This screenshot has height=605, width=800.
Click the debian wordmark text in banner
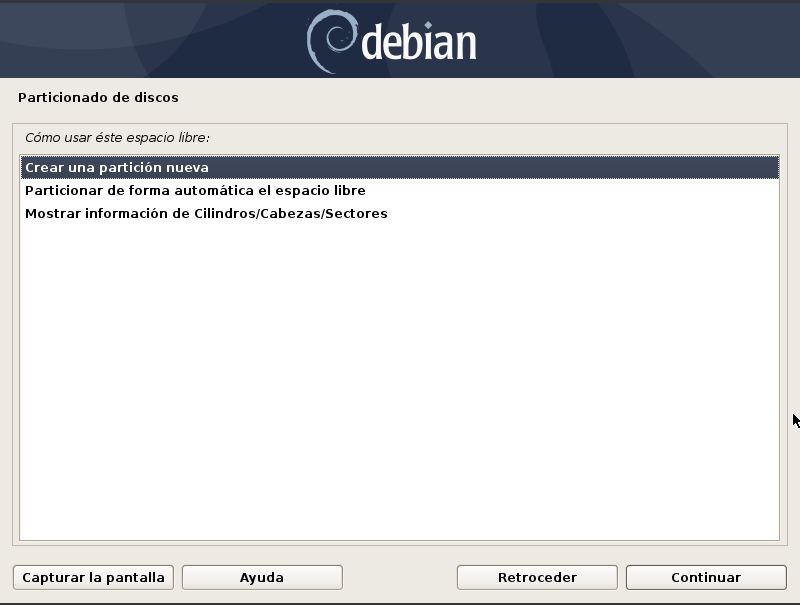(419, 42)
